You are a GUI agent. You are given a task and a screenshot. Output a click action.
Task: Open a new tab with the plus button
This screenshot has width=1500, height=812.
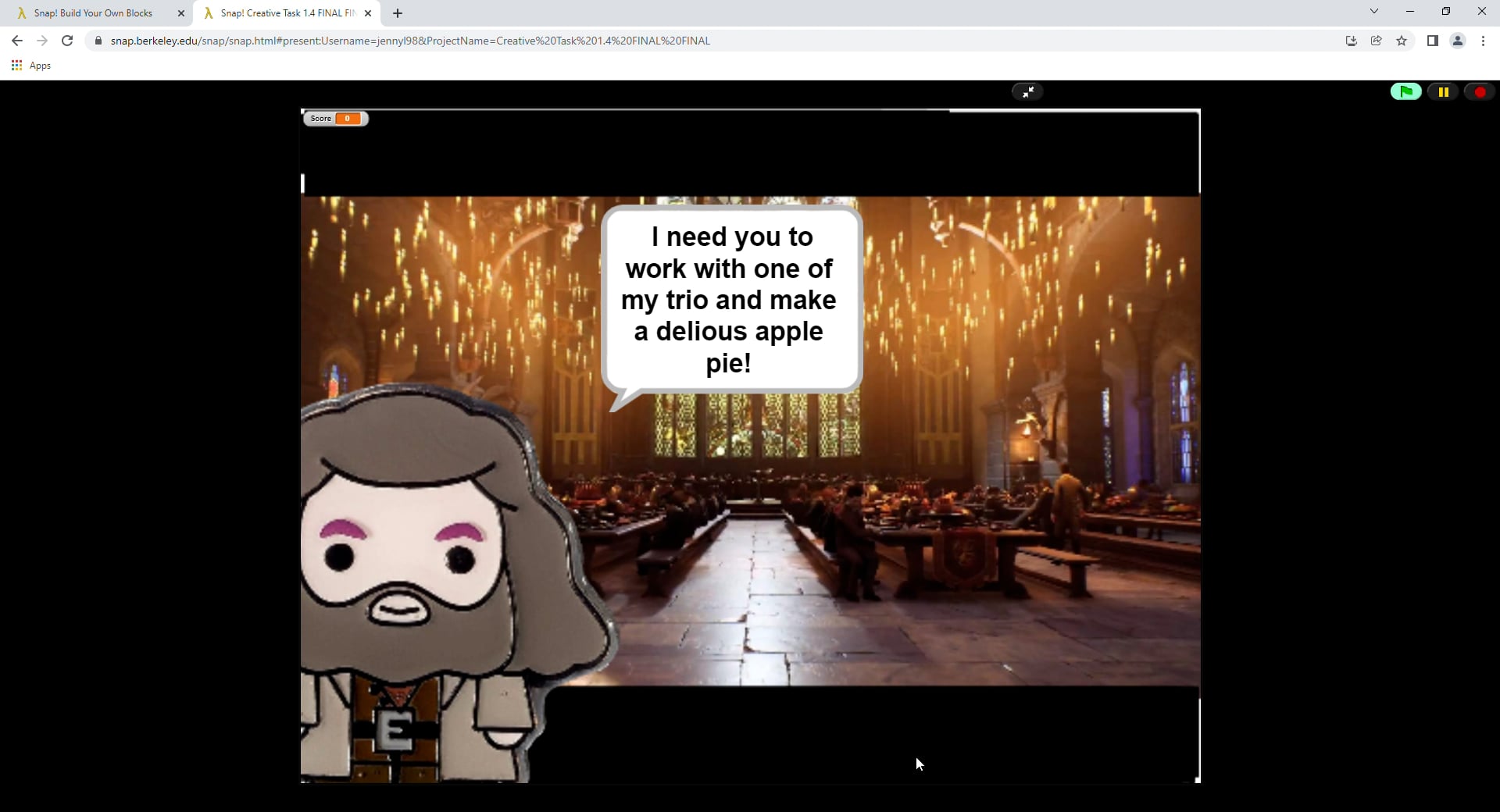(x=397, y=13)
